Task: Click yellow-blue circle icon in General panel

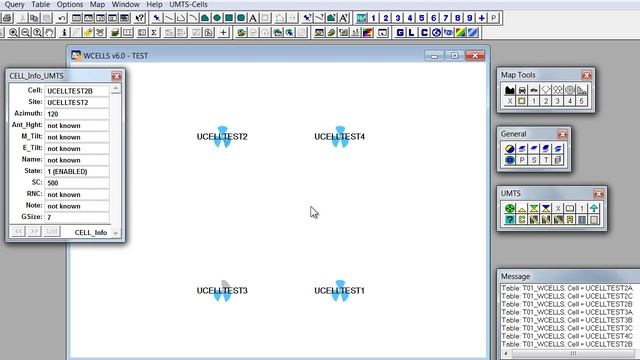Action: click(510, 149)
